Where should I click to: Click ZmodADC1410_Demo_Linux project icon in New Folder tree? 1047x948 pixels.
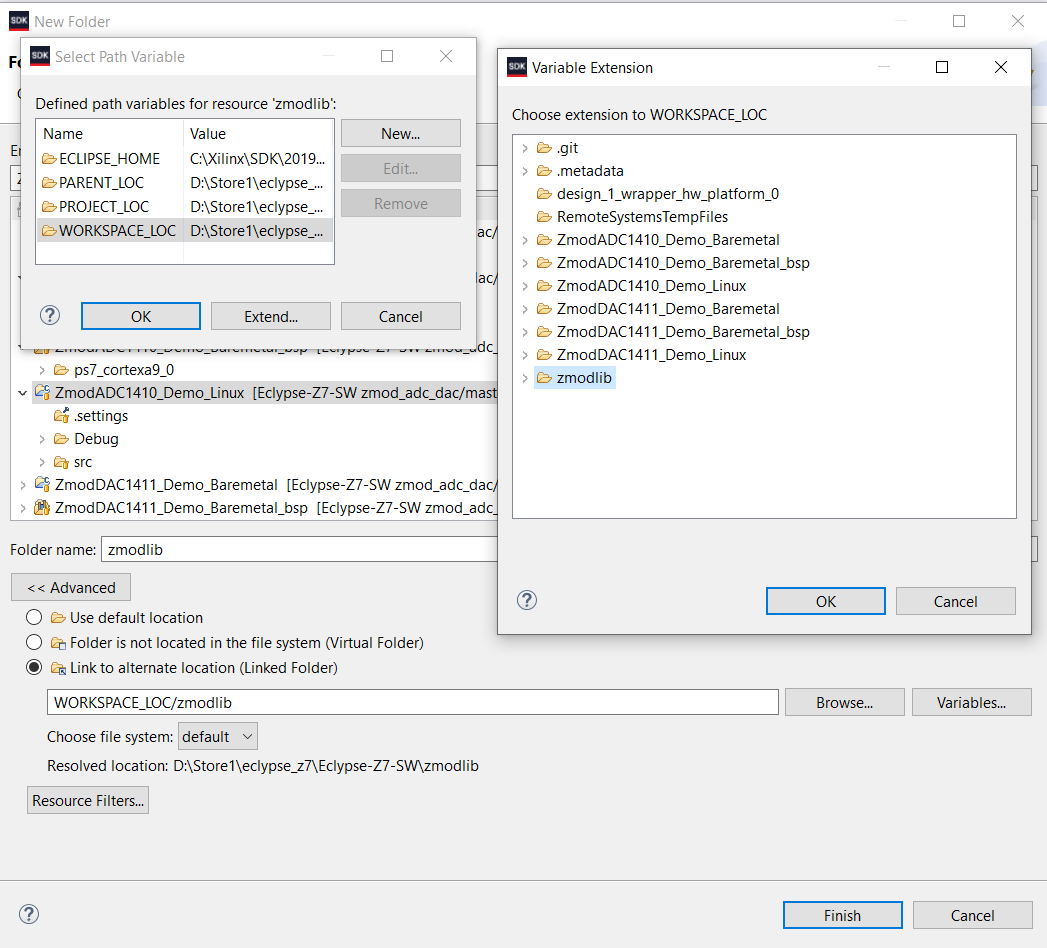(42, 393)
